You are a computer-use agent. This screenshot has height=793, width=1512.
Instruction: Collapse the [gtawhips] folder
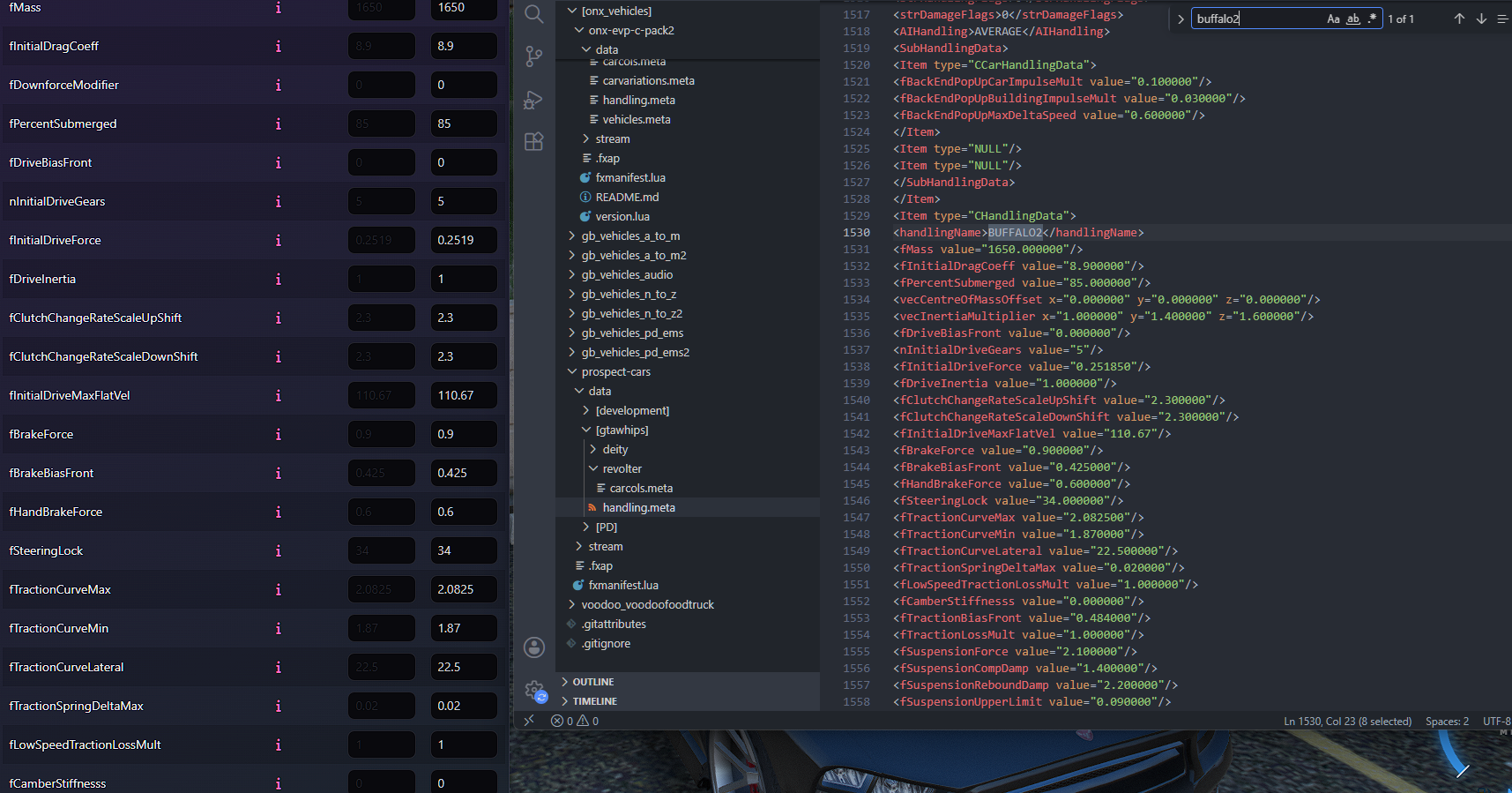pyautogui.click(x=622, y=430)
